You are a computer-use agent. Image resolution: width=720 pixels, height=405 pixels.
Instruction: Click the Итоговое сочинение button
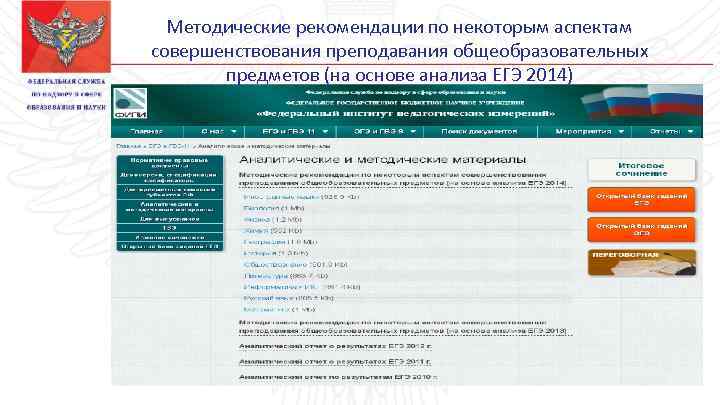pos(641,169)
